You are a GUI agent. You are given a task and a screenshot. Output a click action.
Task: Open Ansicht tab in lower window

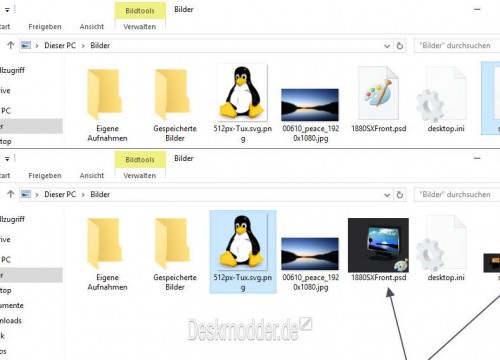pos(92,176)
